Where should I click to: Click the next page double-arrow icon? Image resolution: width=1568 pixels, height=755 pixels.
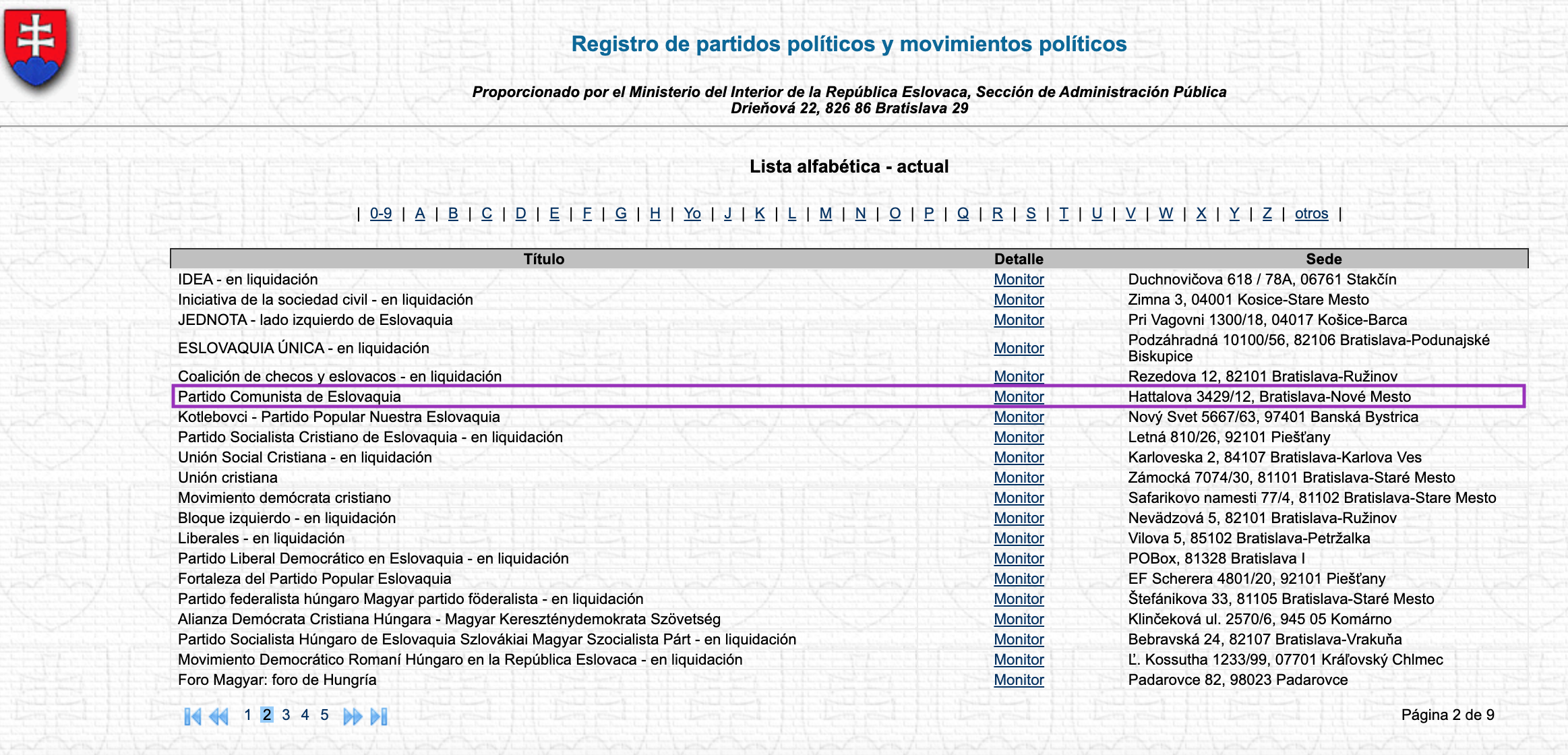(353, 716)
